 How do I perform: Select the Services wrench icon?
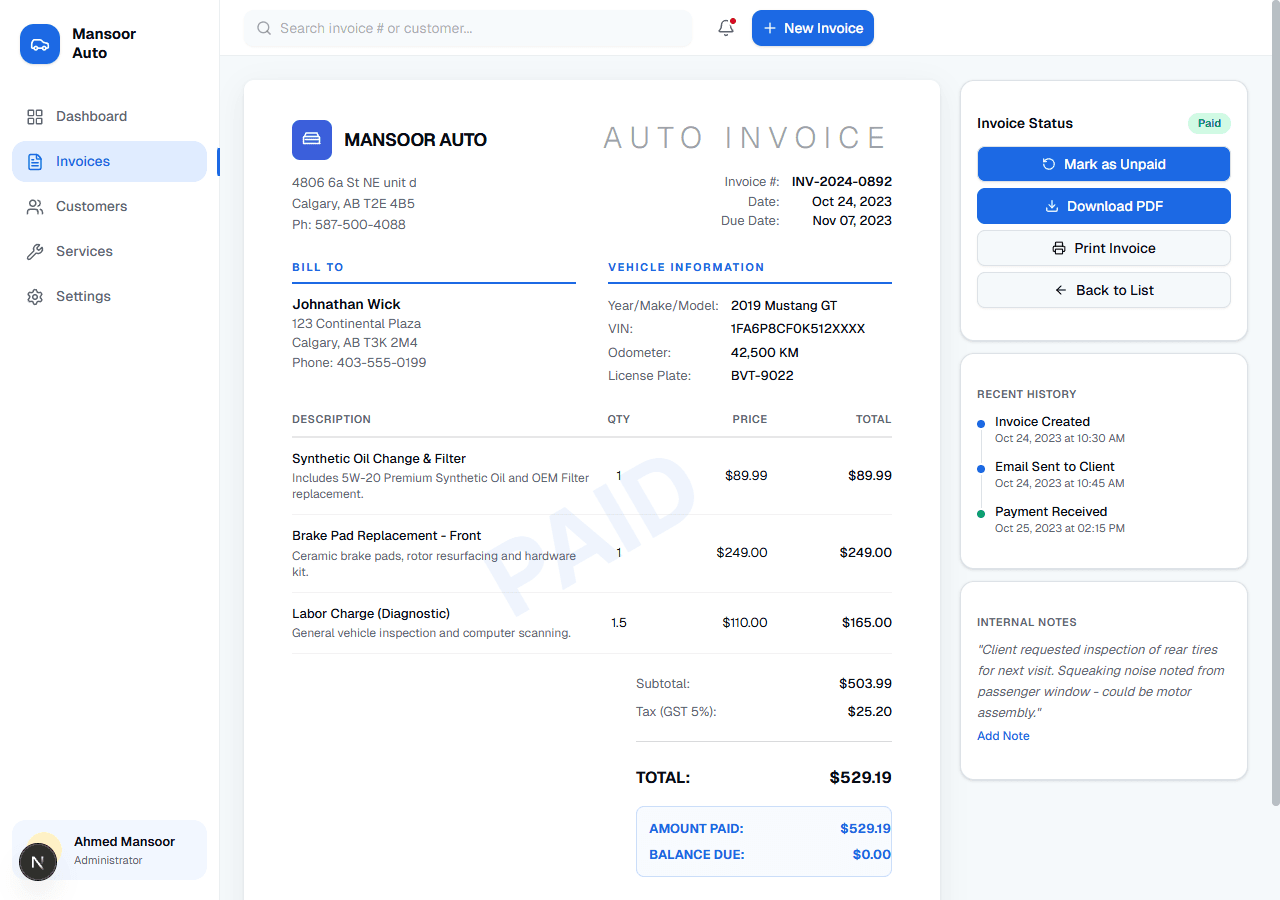[x=34, y=251]
